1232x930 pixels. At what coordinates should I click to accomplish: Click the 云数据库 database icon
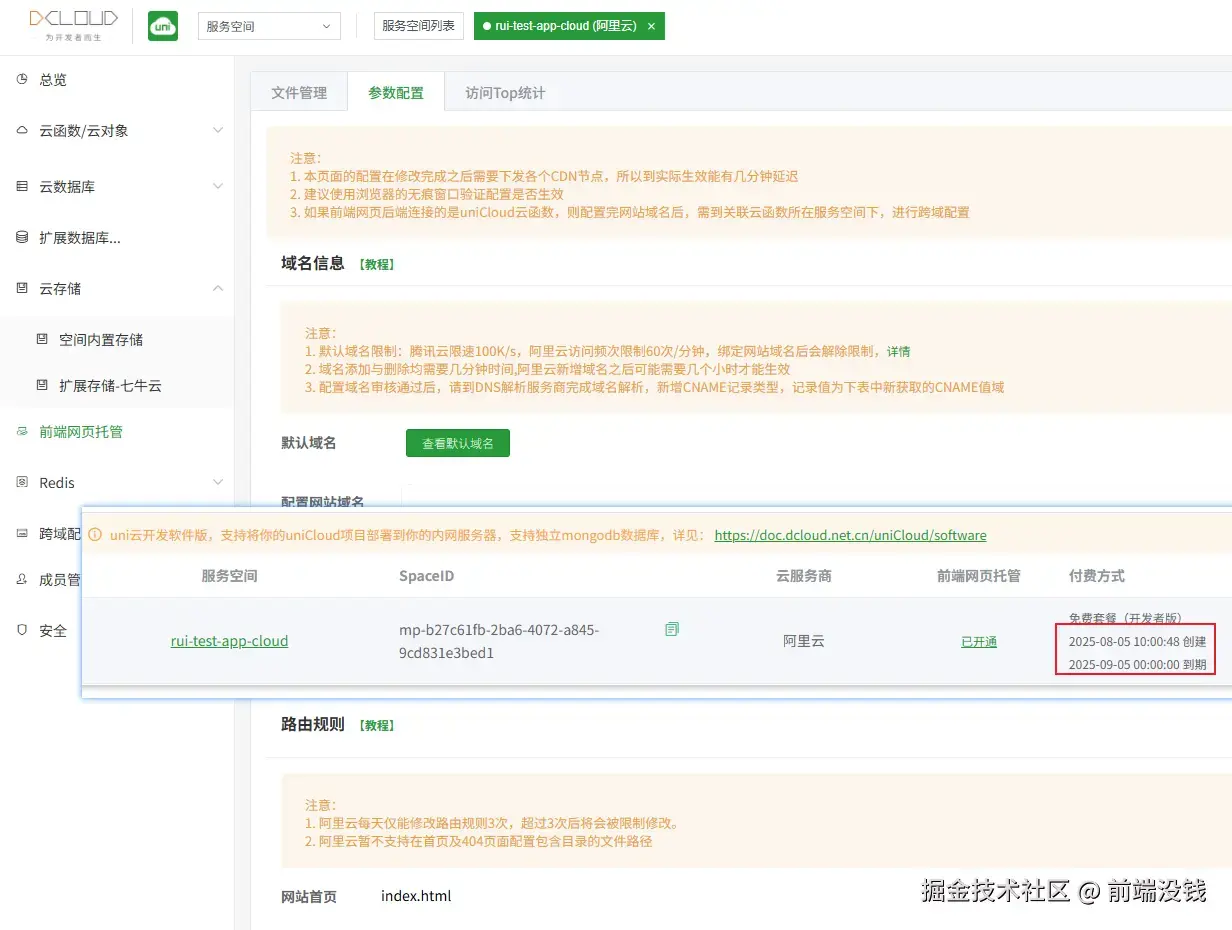point(22,186)
